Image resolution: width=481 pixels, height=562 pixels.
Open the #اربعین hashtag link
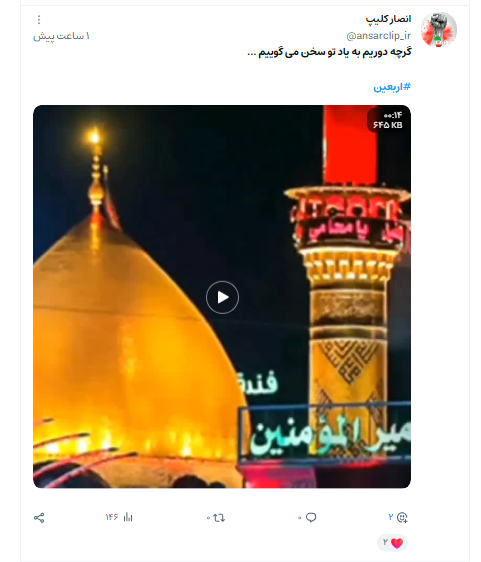pos(392,87)
